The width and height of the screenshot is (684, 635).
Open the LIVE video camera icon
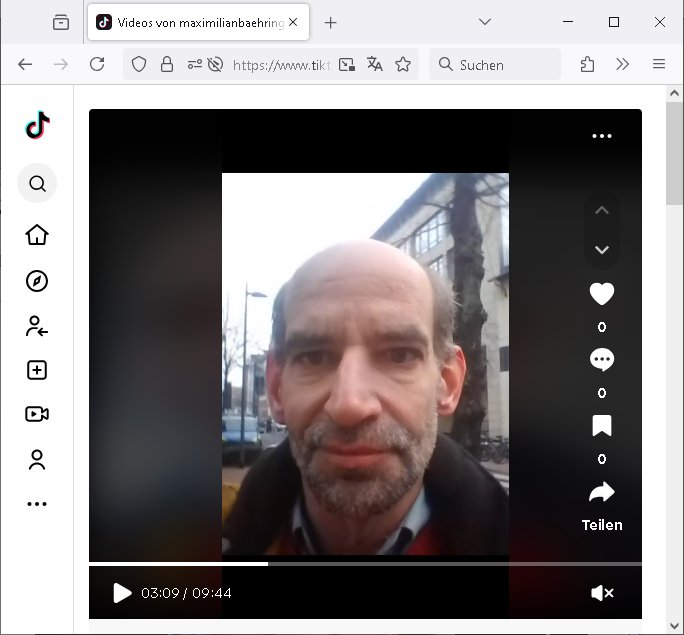click(x=37, y=414)
